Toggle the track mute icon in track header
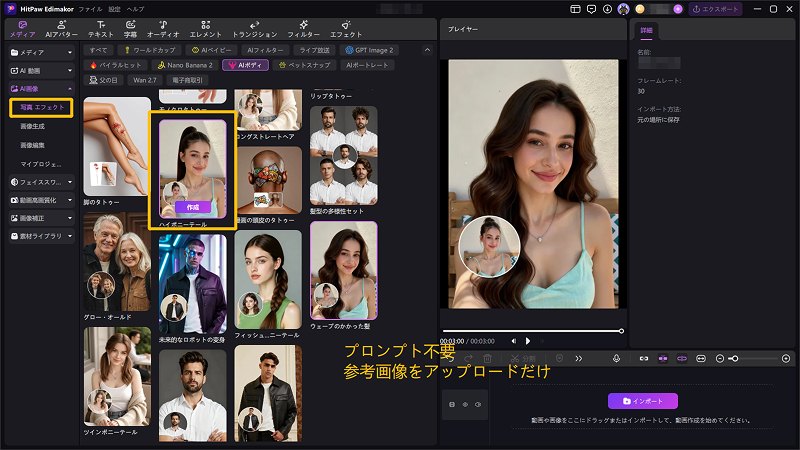Image resolution: width=800 pixels, height=450 pixels. [x=478, y=405]
